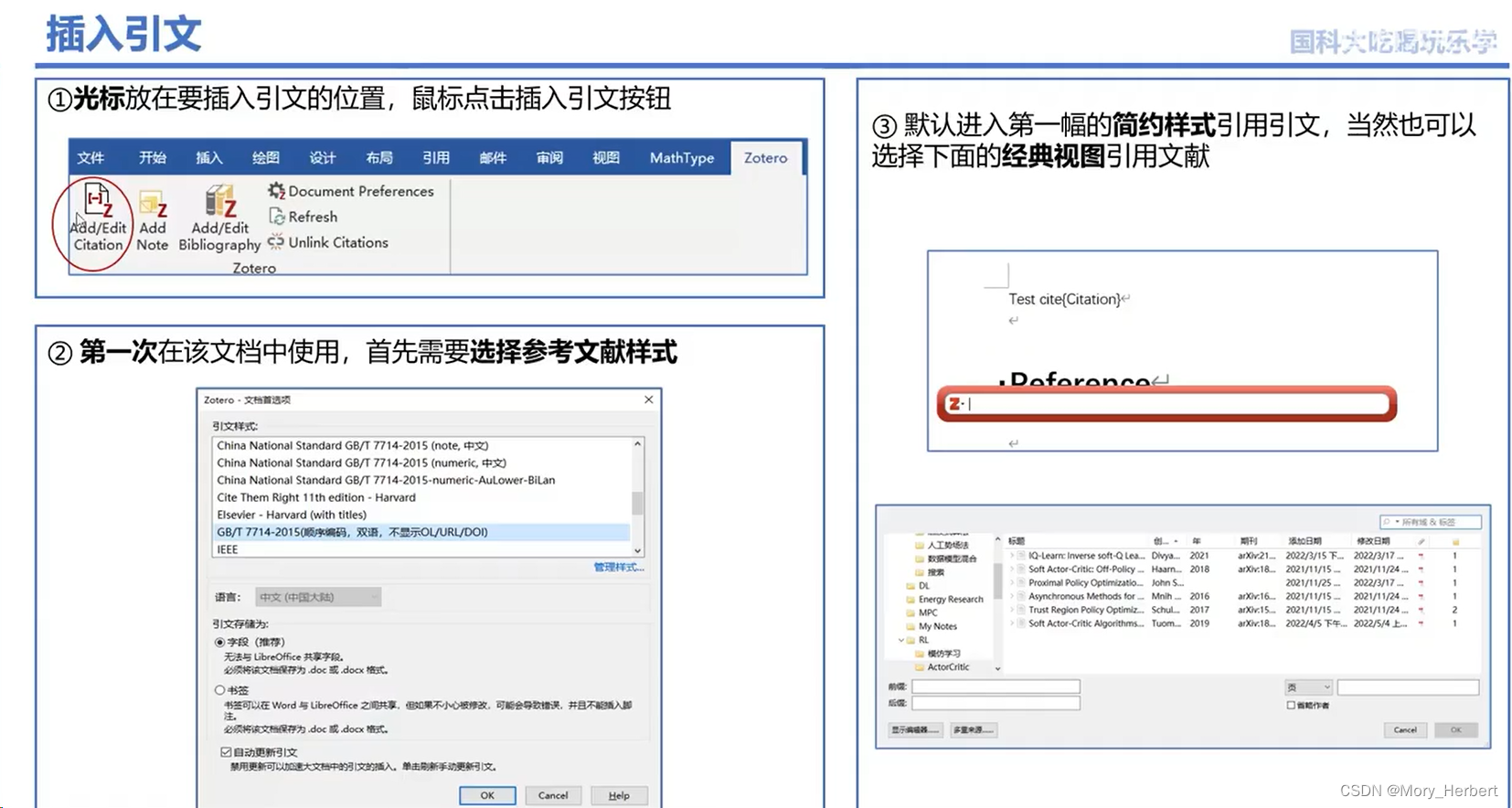Viewport: 1512px width, 808px height.
Task: Click the collection tree scrollbar thumb
Action: click(x=997, y=580)
